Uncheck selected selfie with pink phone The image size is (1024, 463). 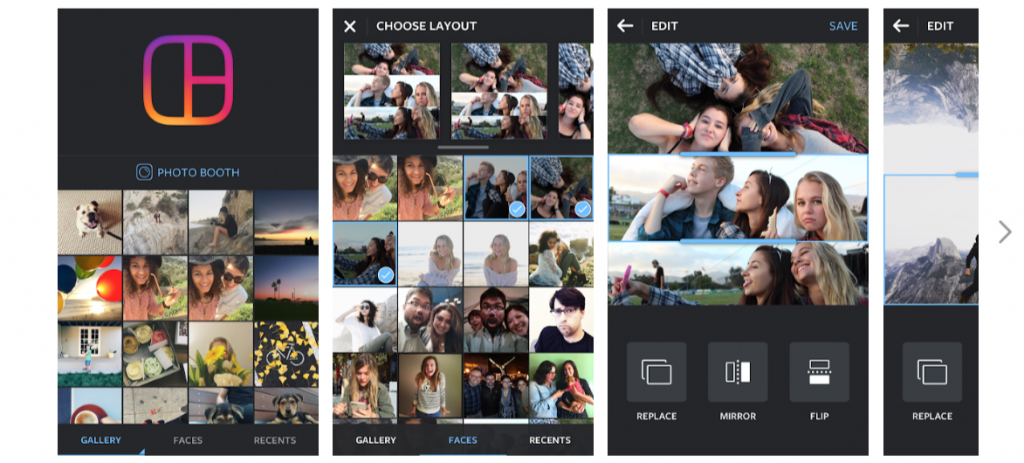(365, 253)
